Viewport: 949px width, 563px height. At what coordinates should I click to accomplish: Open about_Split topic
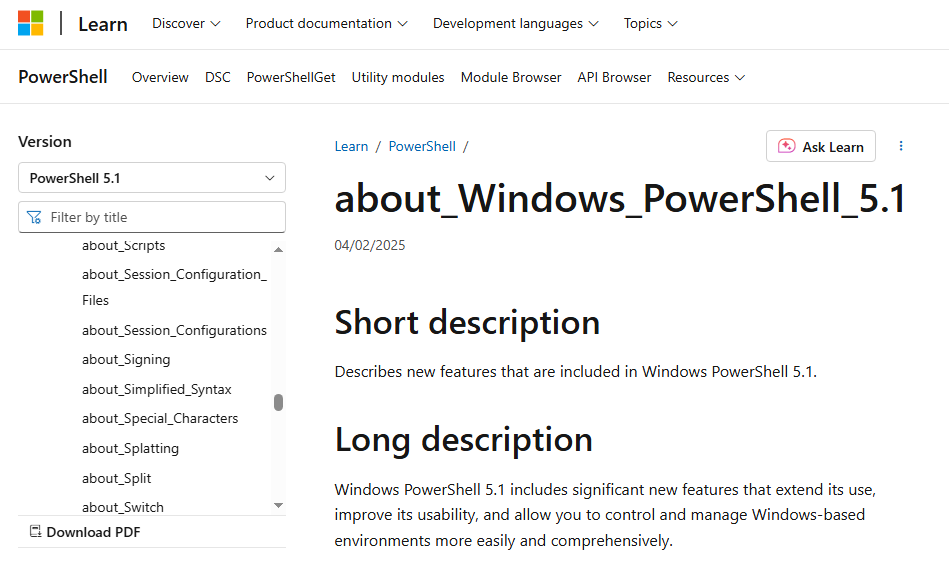coord(117,478)
